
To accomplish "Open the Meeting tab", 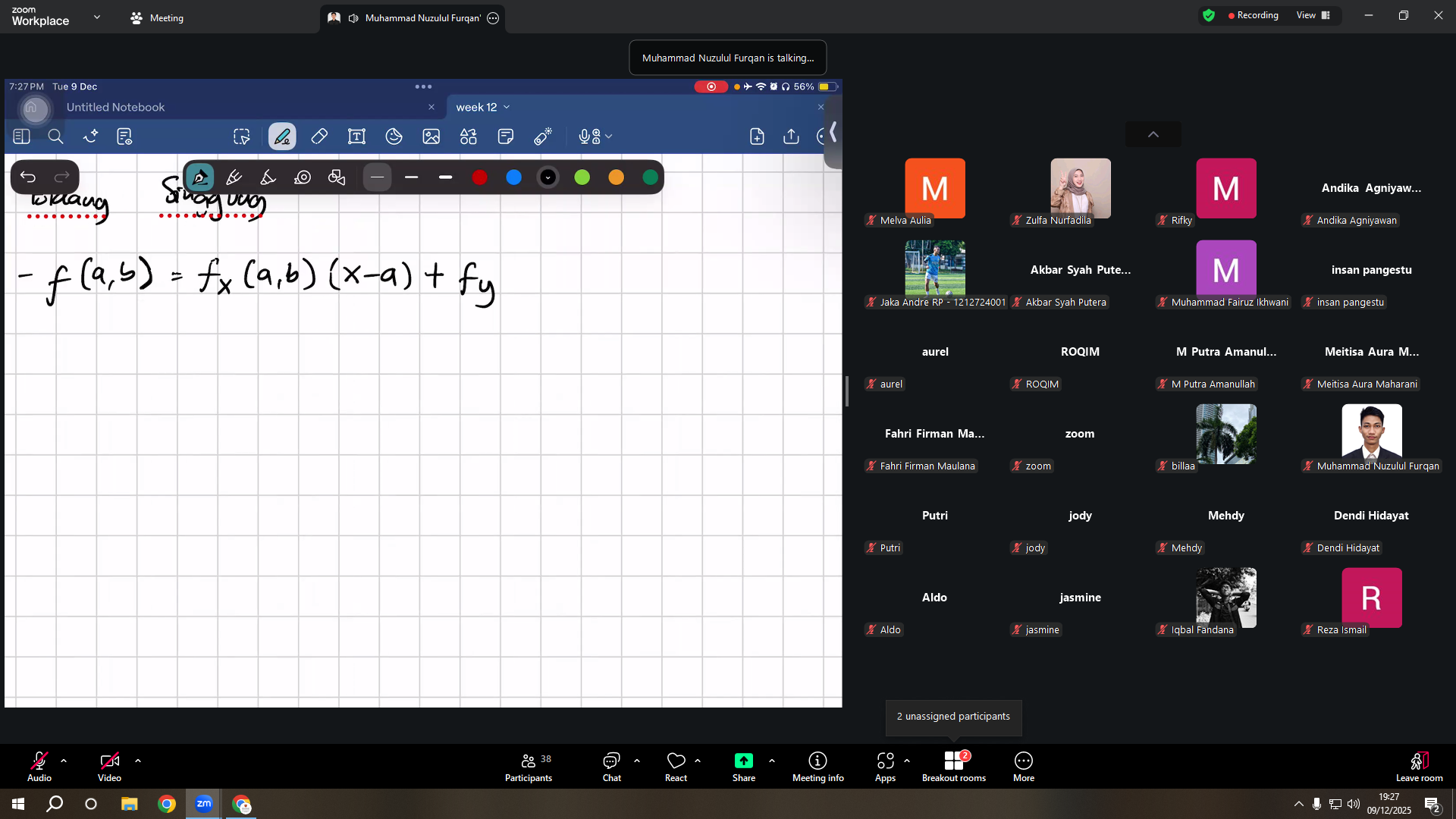I will (x=157, y=17).
